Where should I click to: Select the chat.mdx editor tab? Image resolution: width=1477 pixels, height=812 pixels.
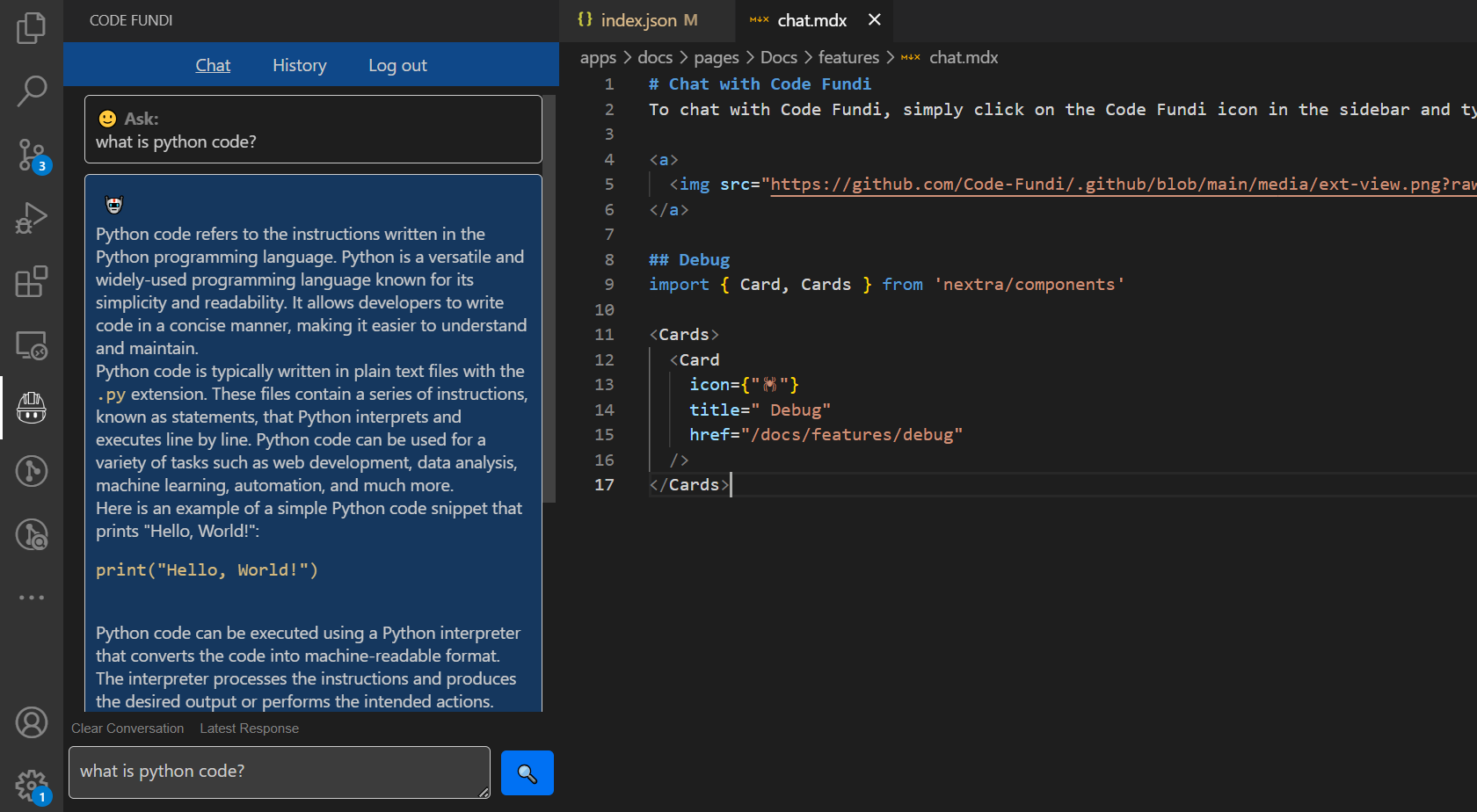tap(812, 20)
